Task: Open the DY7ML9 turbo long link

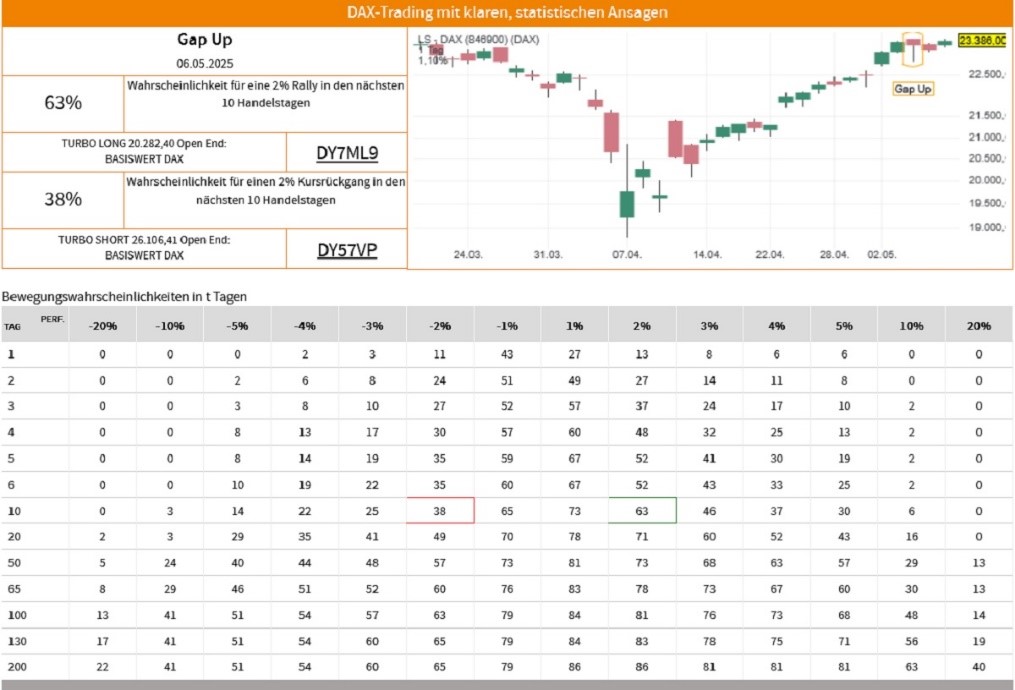Action: [347, 153]
